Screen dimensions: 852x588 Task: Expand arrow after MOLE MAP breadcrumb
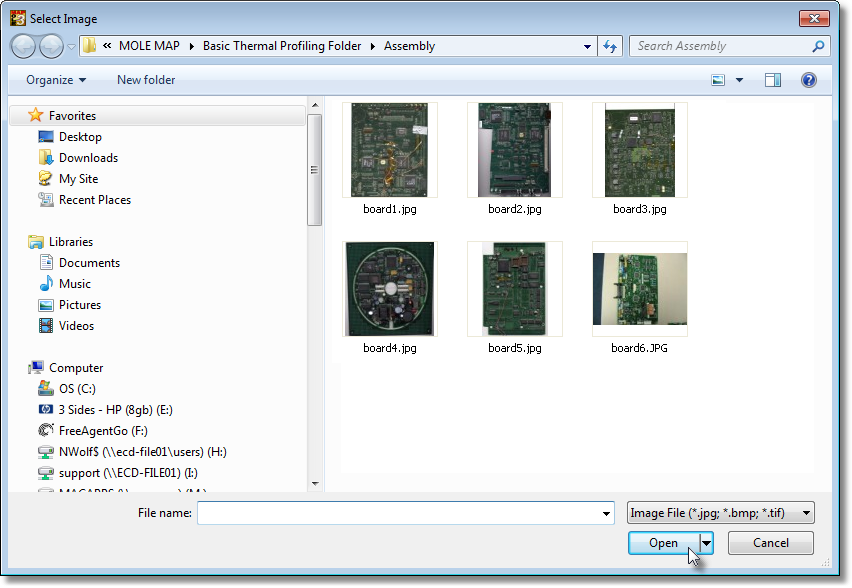pyautogui.click(x=191, y=47)
